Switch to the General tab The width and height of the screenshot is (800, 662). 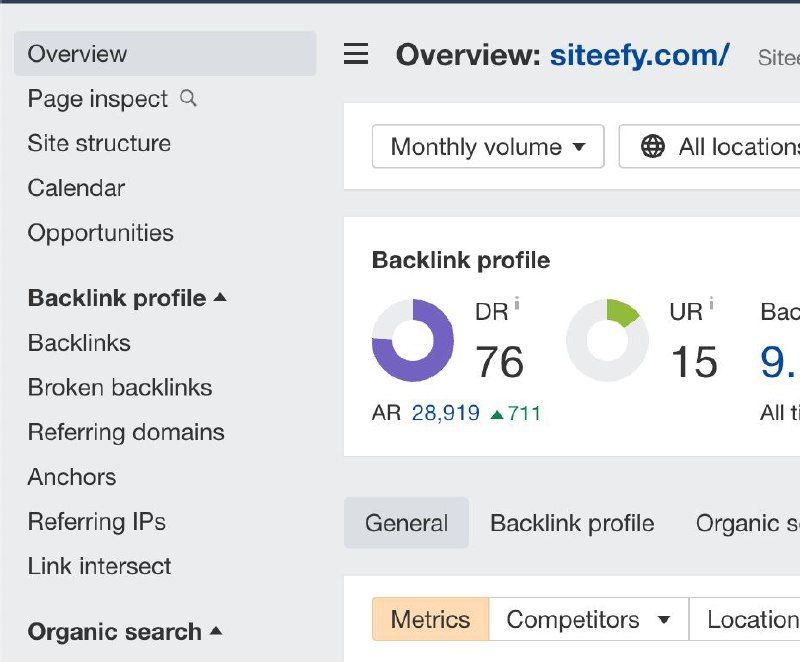click(x=406, y=523)
